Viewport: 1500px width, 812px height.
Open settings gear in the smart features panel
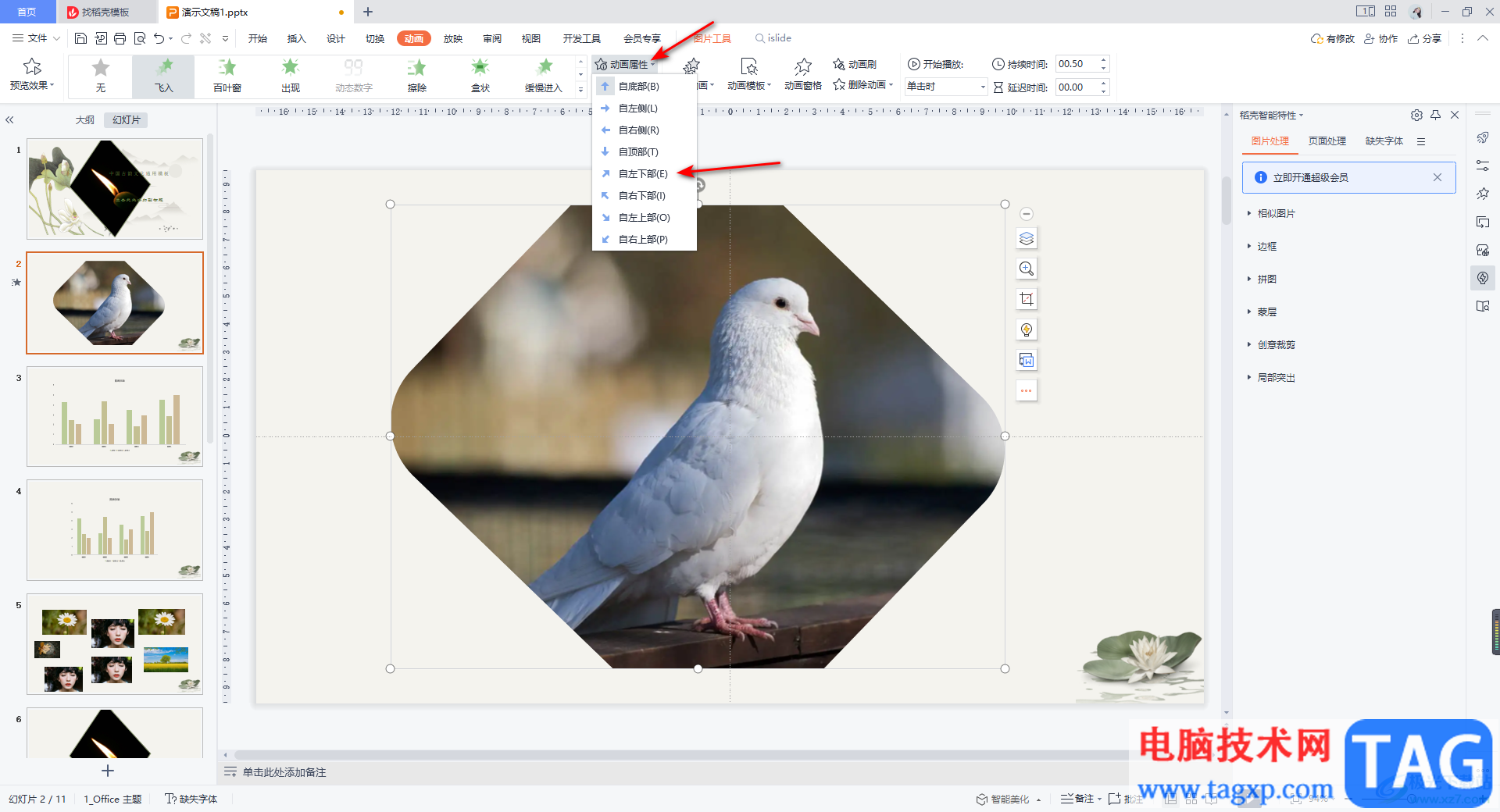(x=1416, y=115)
